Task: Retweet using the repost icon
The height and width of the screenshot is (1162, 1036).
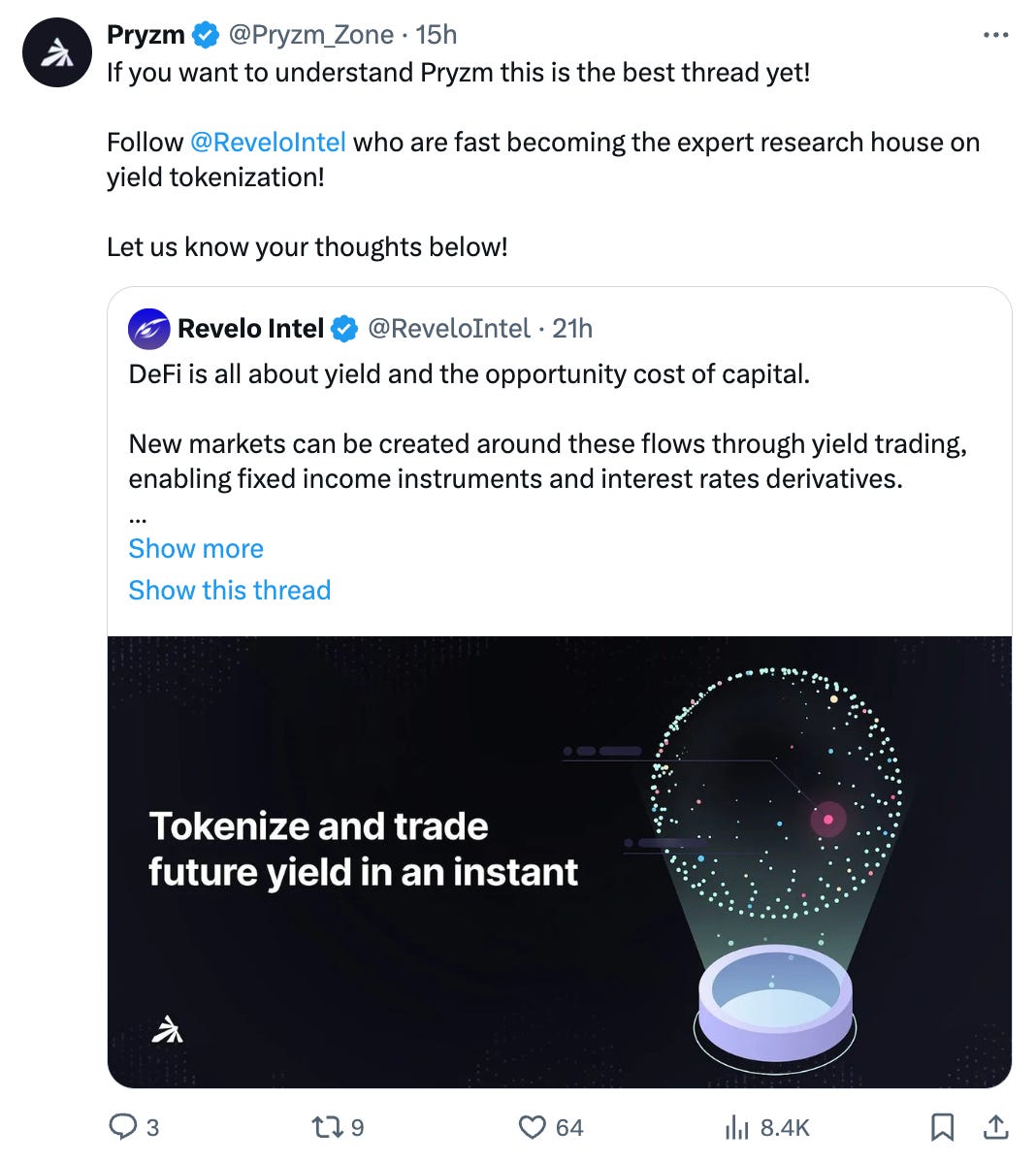Action: pyautogui.click(x=325, y=1126)
